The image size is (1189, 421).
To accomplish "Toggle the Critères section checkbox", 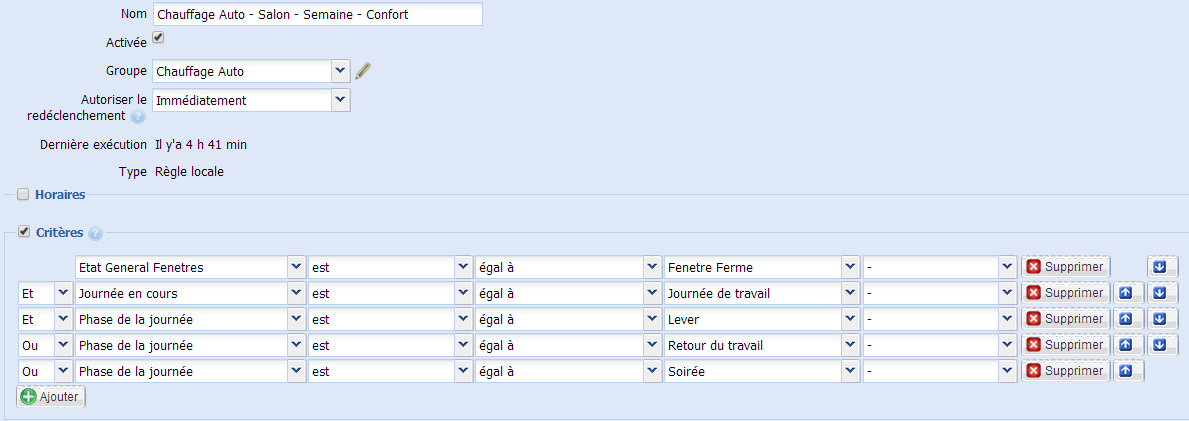I will (x=24, y=231).
